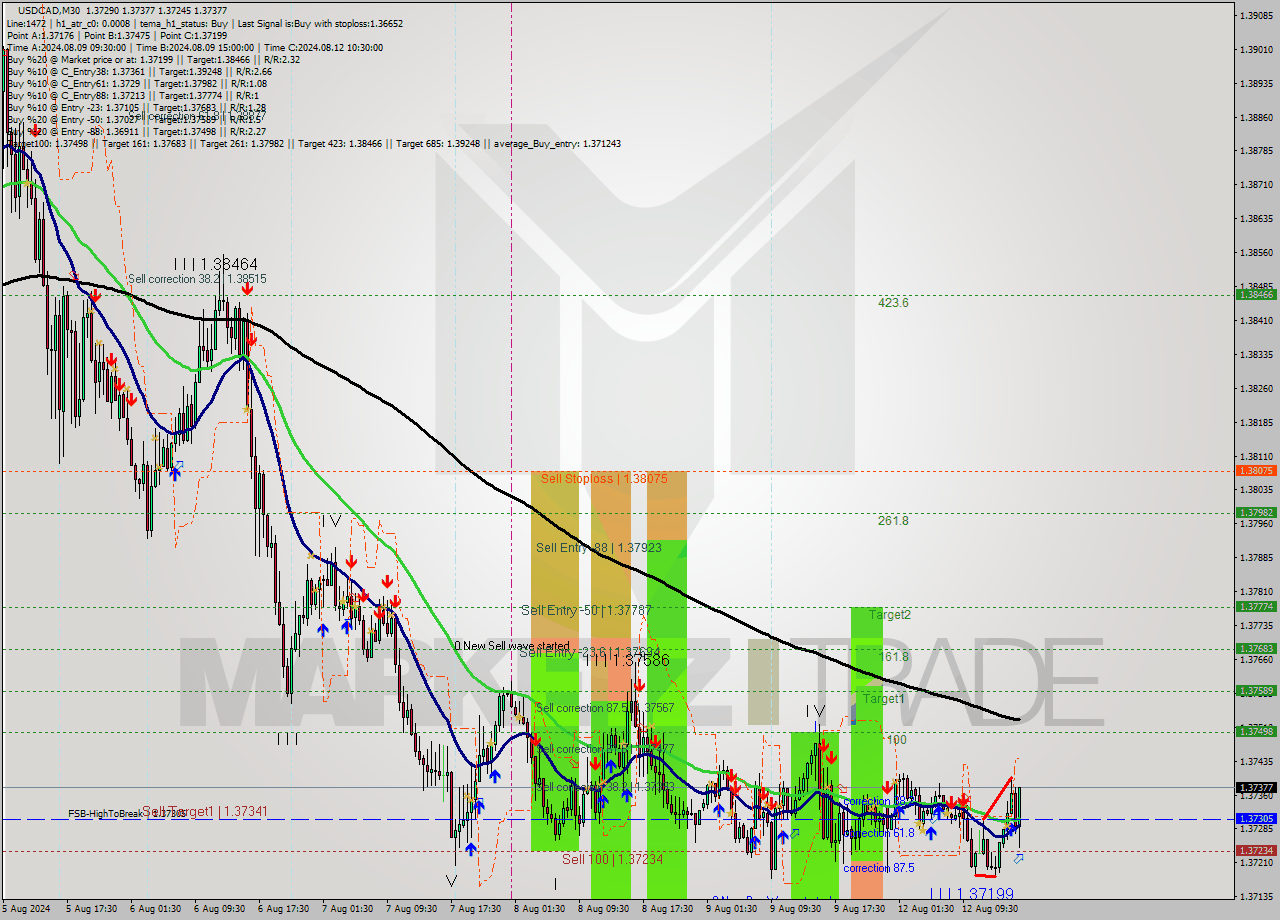Click the 1.37135 price axis value

(x=1256, y=896)
